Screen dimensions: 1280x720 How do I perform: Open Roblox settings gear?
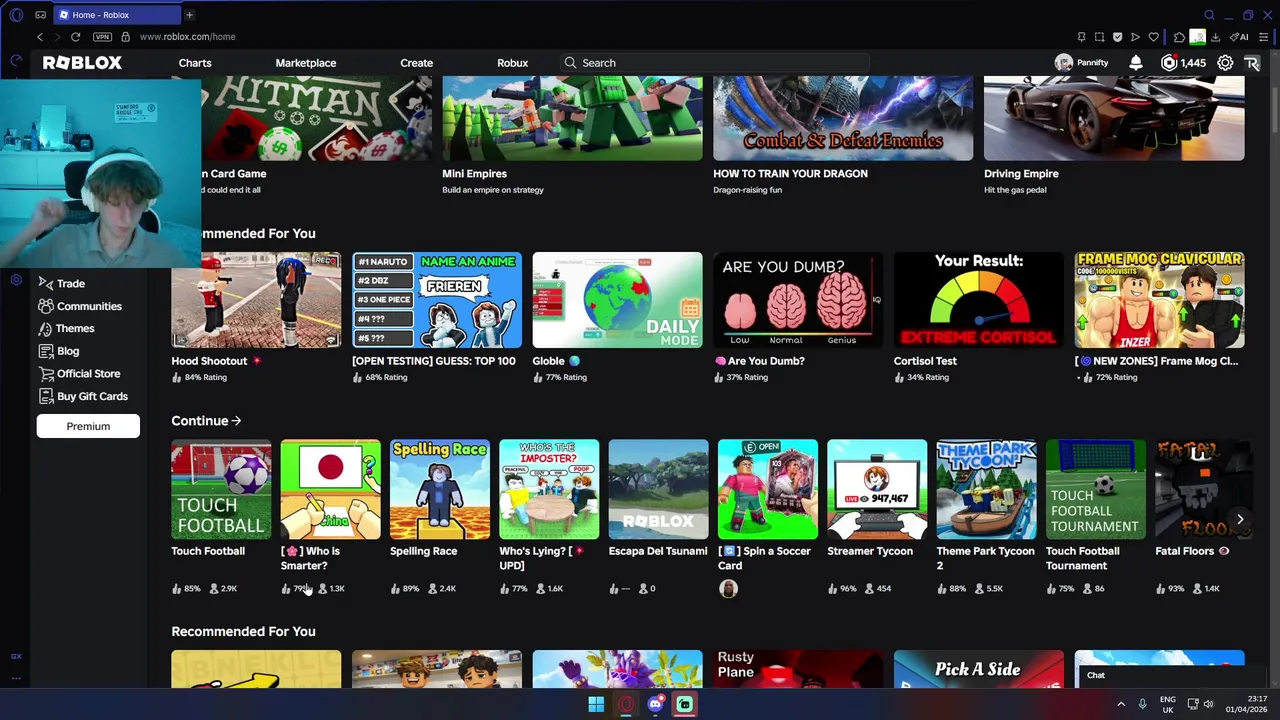coord(1225,63)
